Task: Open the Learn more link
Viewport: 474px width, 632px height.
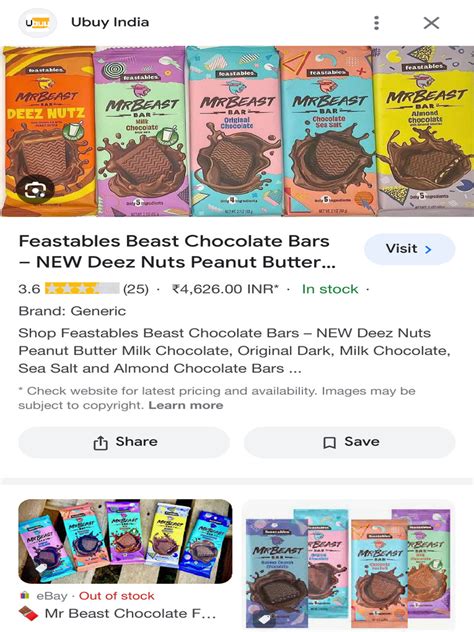Action: pyautogui.click(x=185, y=405)
